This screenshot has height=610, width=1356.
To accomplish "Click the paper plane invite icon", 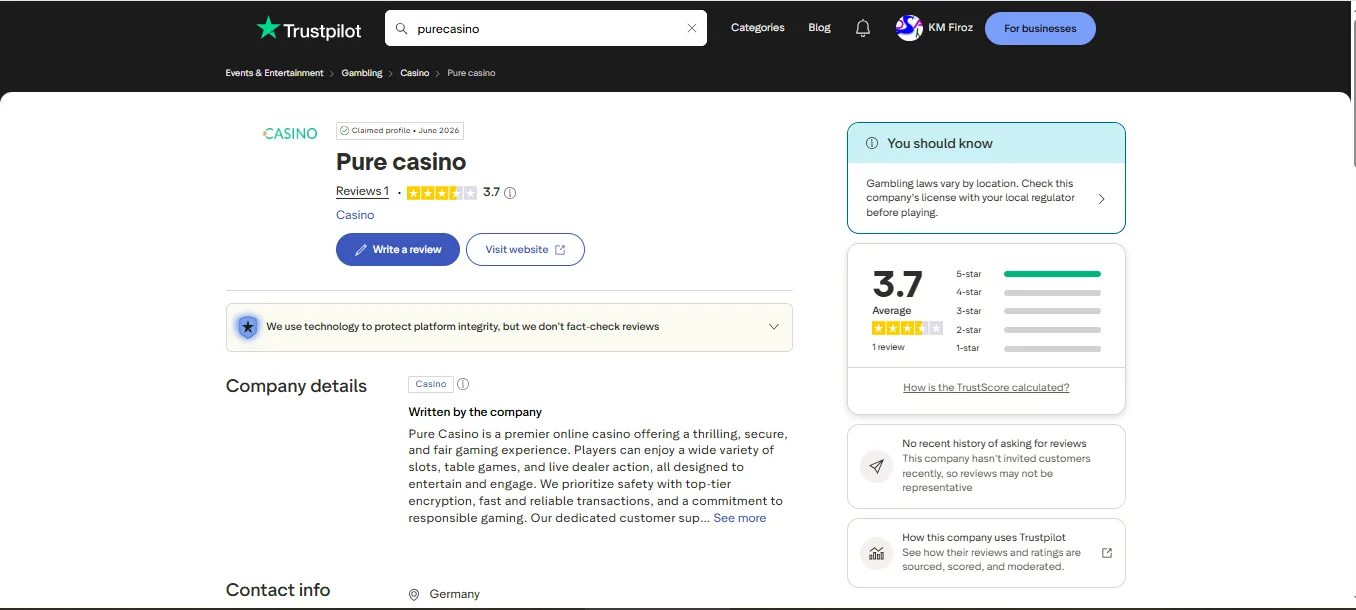I will point(877,466).
